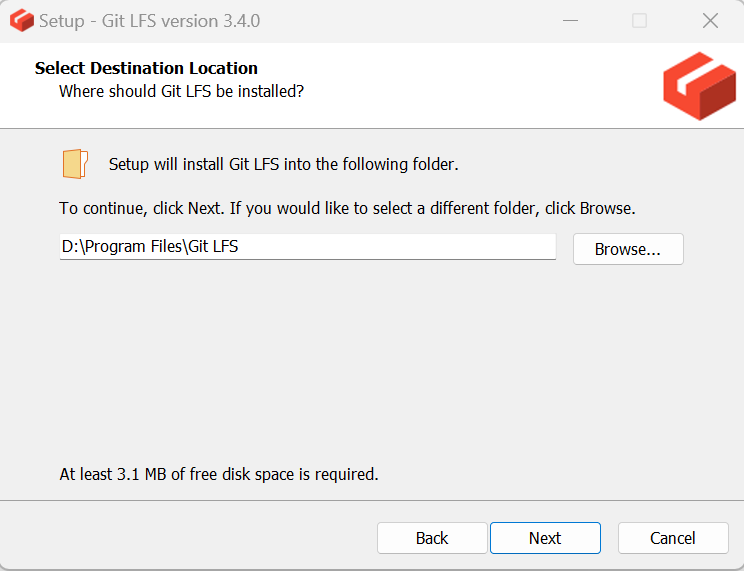Continue with the Next button
Screen dimensions: 744x571
point(545,538)
